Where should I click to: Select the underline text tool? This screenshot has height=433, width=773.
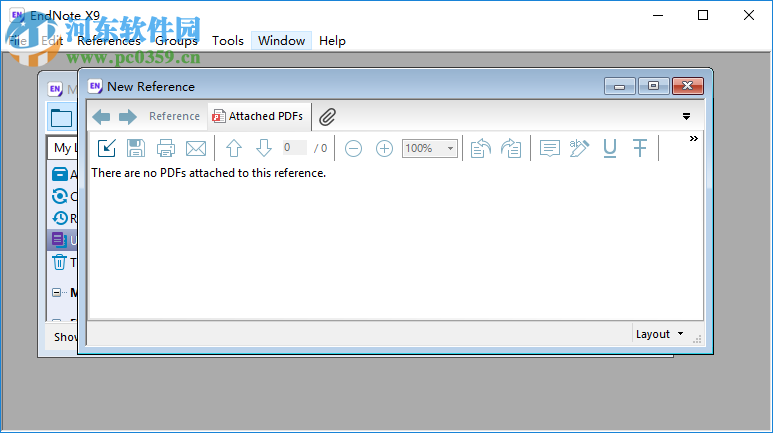coord(610,148)
